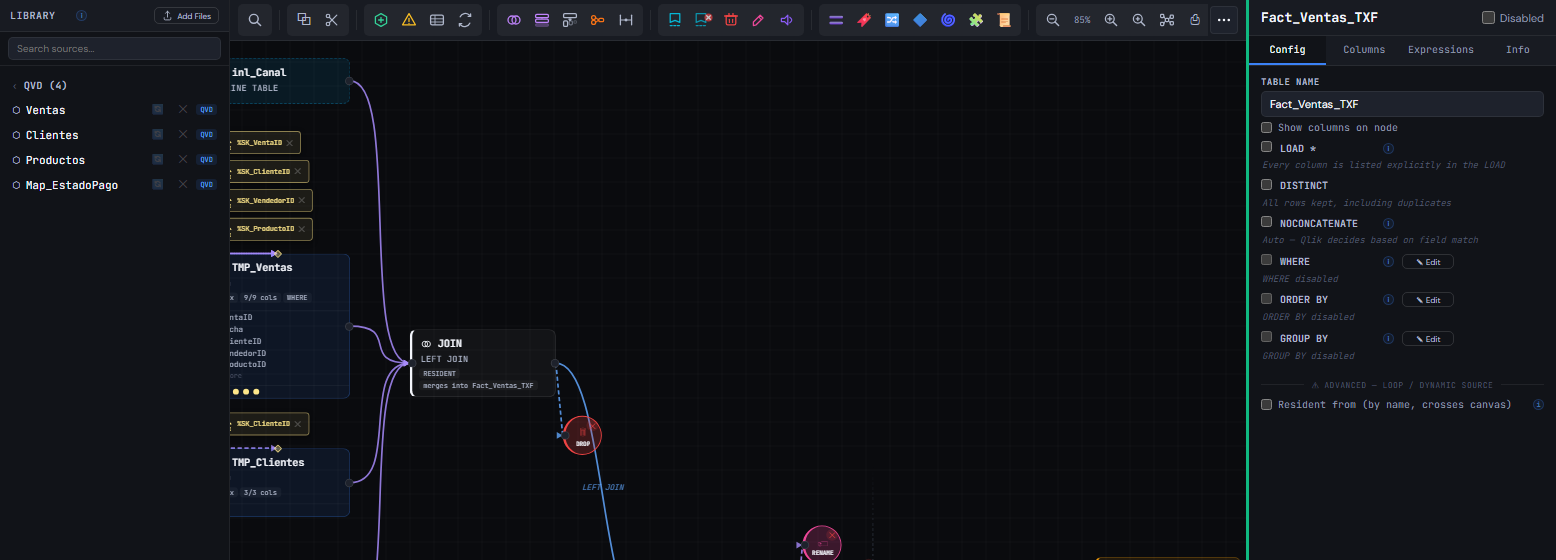Collapse the QVD (4) group
The height and width of the screenshot is (560, 1556).
(x=40, y=85)
